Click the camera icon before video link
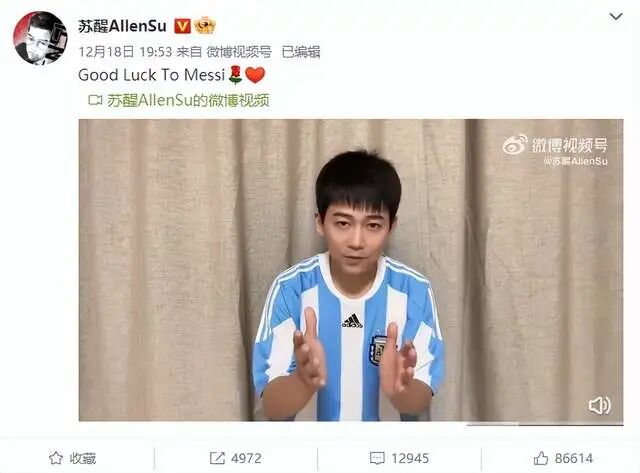Viewport: 640px width, 473px height. [x=95, y=100]
